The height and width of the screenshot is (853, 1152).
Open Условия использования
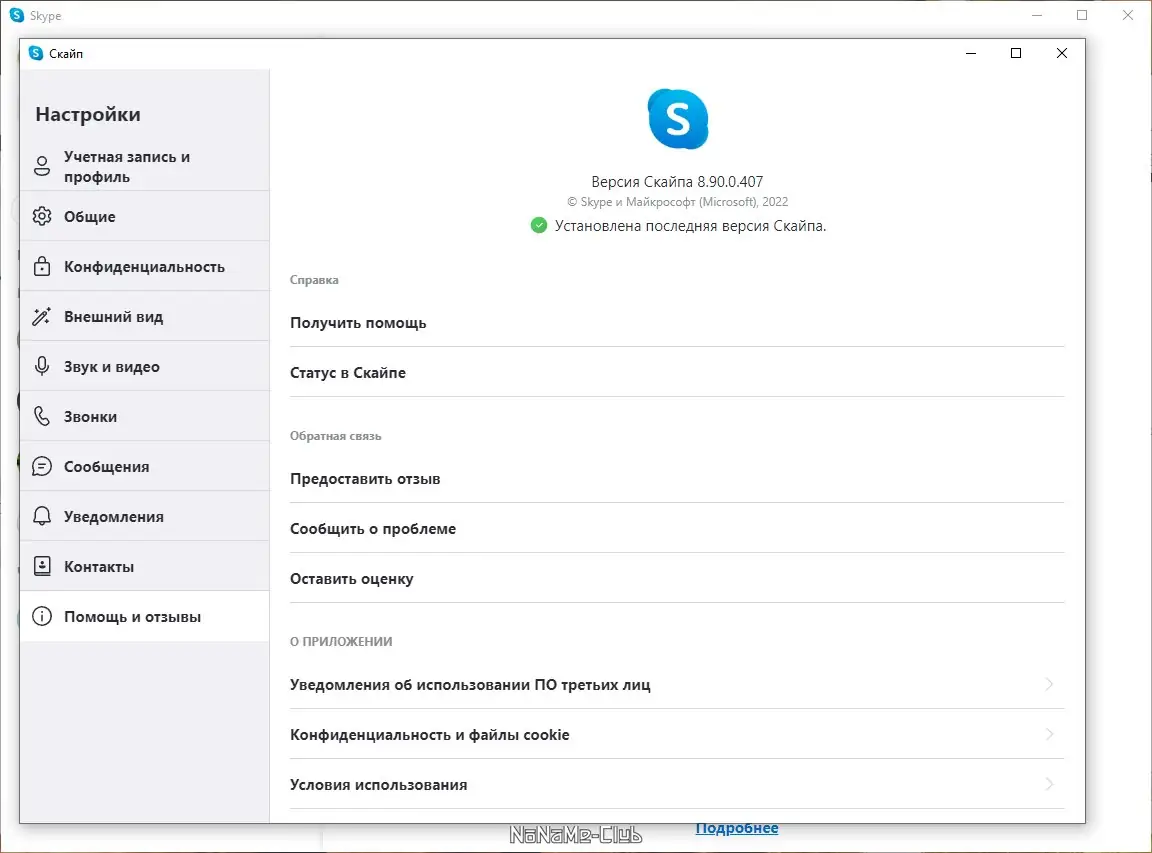[677, 784]
